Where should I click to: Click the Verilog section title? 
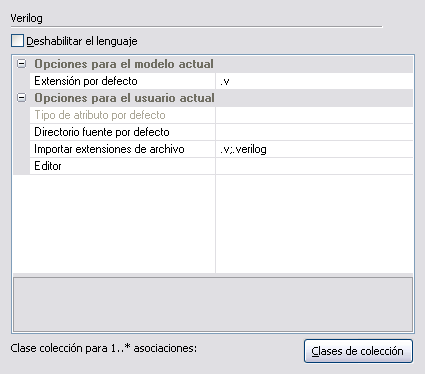pyautogui.click(x=26, y=18)
